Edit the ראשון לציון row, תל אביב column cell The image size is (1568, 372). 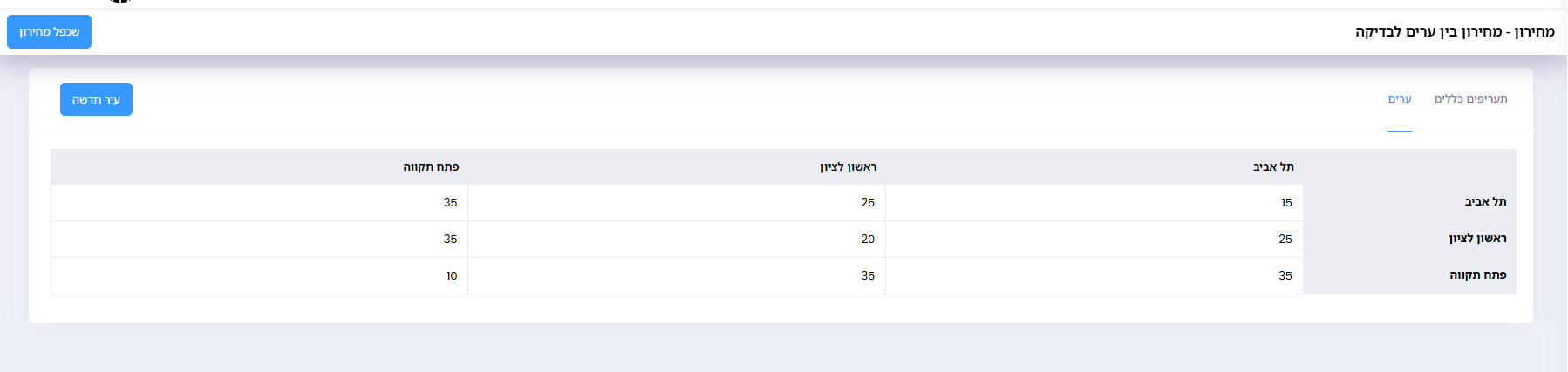(1094, 239)
